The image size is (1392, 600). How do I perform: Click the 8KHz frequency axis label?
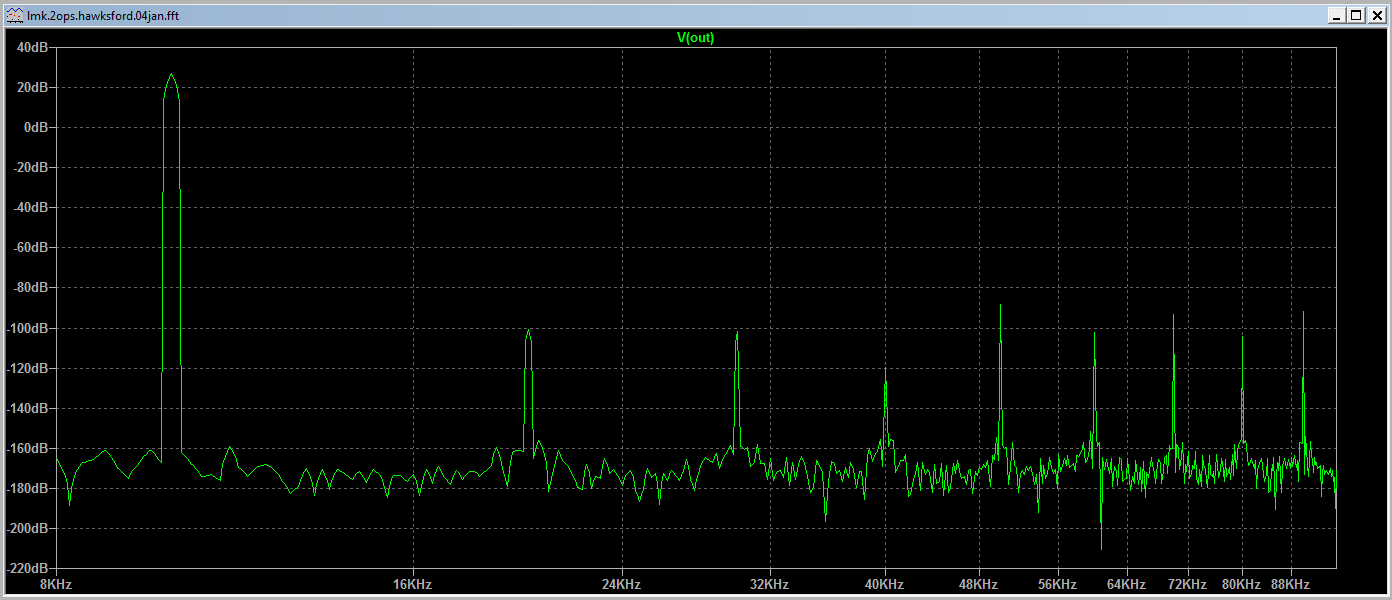pyautogui.click(x=55, y=584)
